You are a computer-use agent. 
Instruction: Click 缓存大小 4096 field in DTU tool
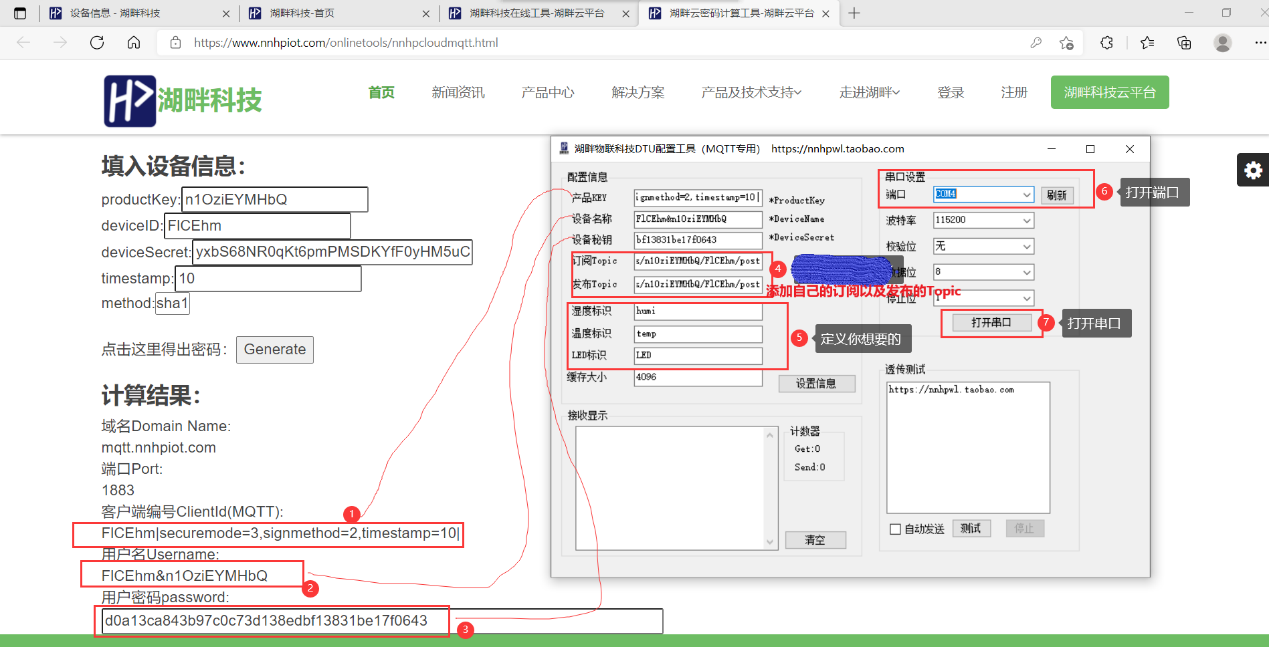[698, 377]
